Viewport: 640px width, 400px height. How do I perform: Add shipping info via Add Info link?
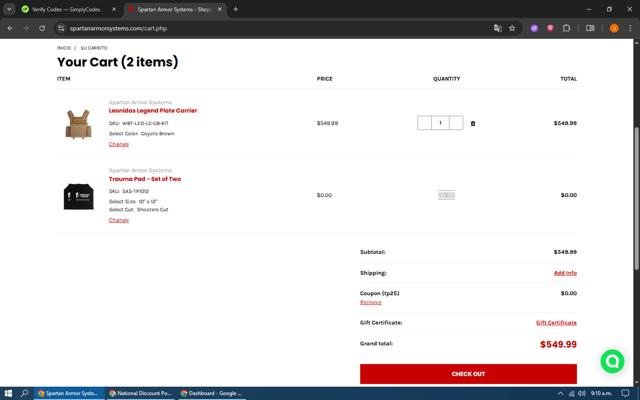point(565,273)
